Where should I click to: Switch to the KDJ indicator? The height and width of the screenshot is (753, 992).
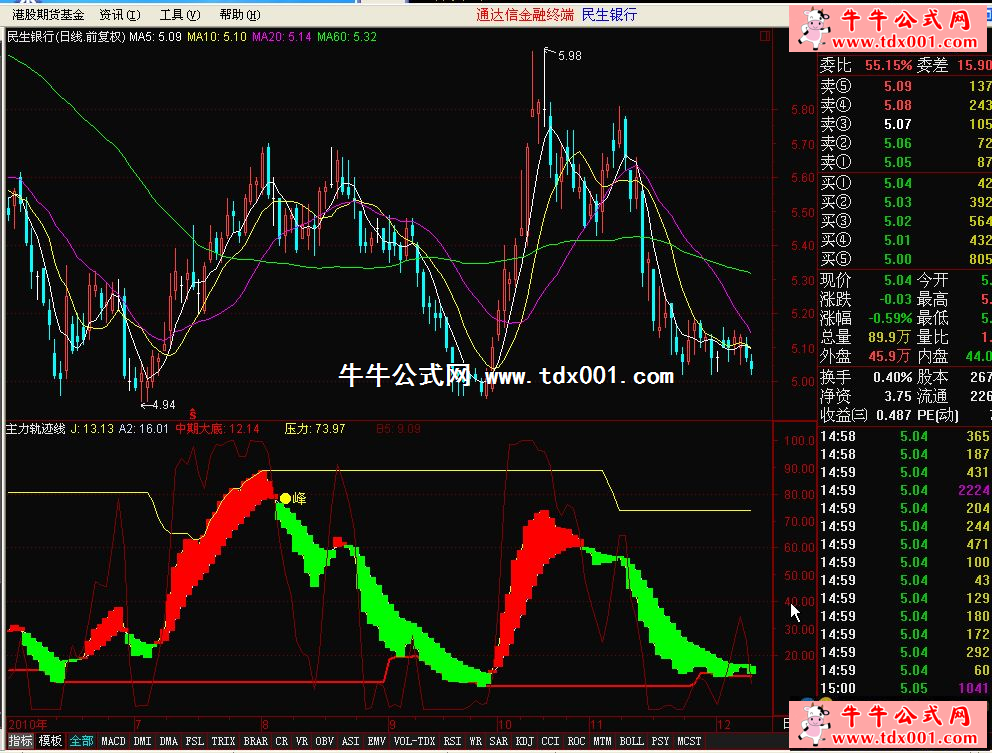(x=524, y=740)
